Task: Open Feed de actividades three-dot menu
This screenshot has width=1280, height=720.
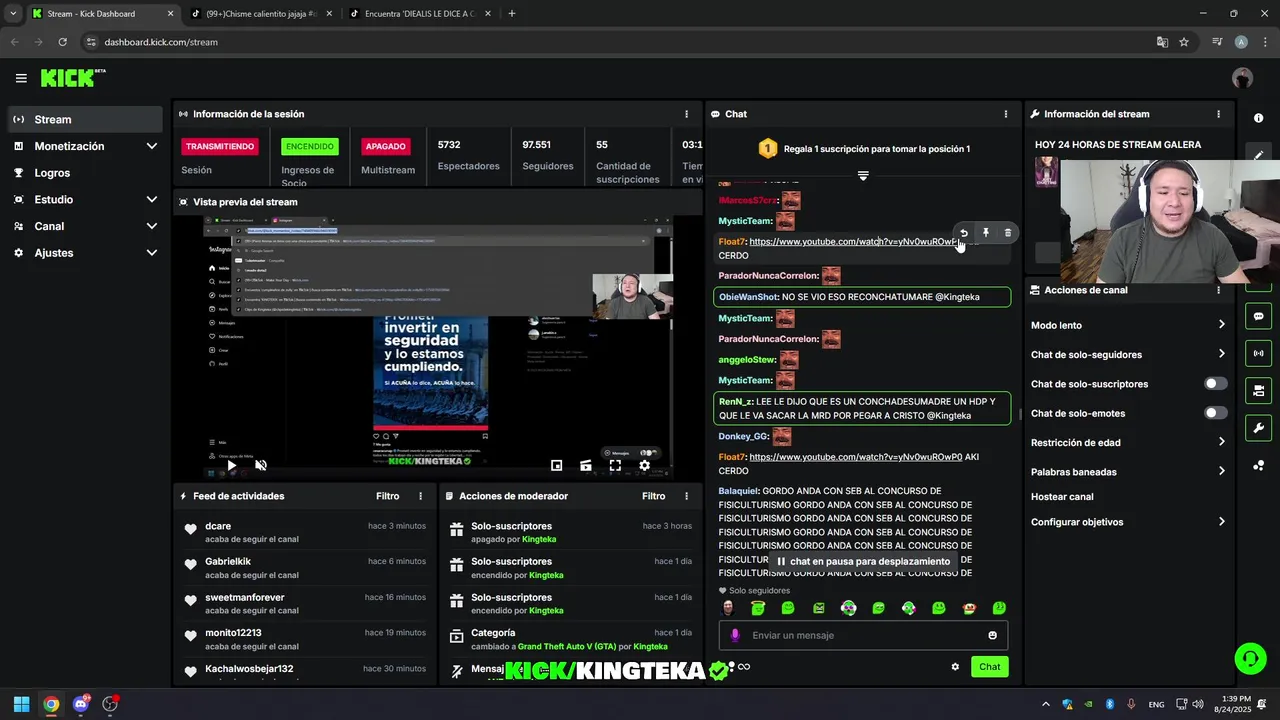Action: 420,496
